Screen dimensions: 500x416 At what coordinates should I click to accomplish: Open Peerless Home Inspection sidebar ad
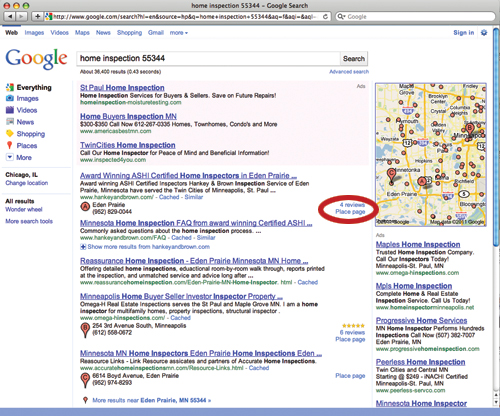(x=421, y=362)
